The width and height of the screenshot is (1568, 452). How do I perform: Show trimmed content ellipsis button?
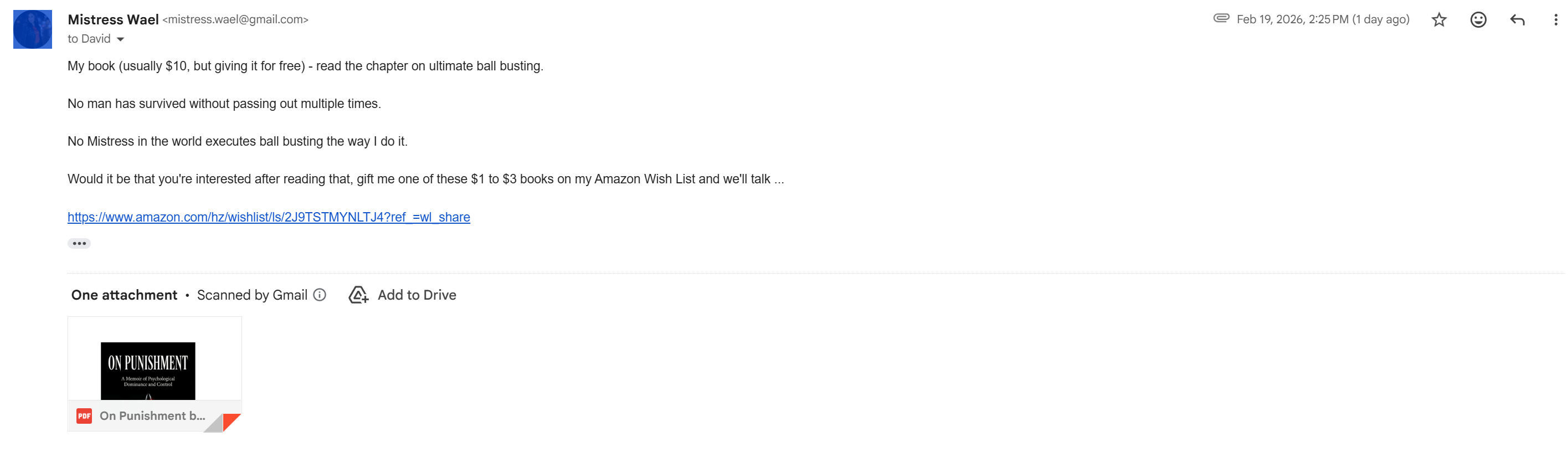coord(79,244)
